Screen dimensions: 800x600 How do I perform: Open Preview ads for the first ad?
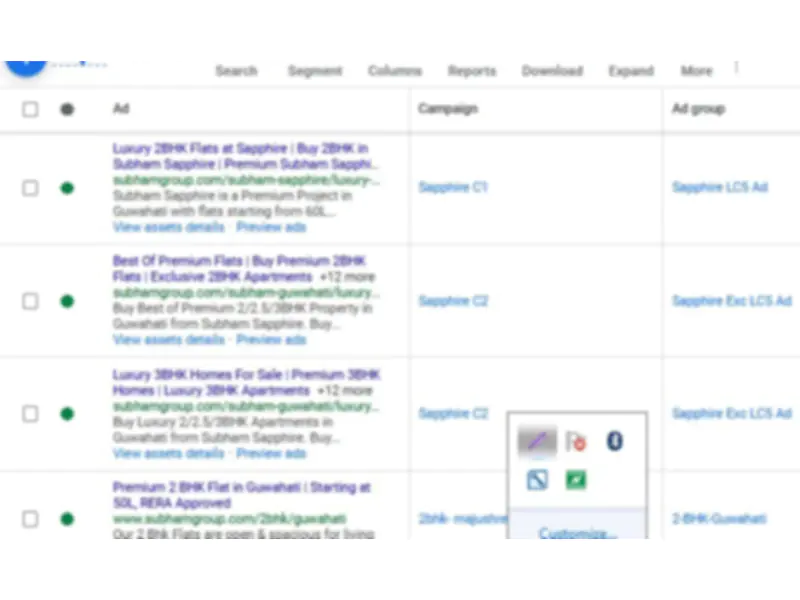click(270, 228)
